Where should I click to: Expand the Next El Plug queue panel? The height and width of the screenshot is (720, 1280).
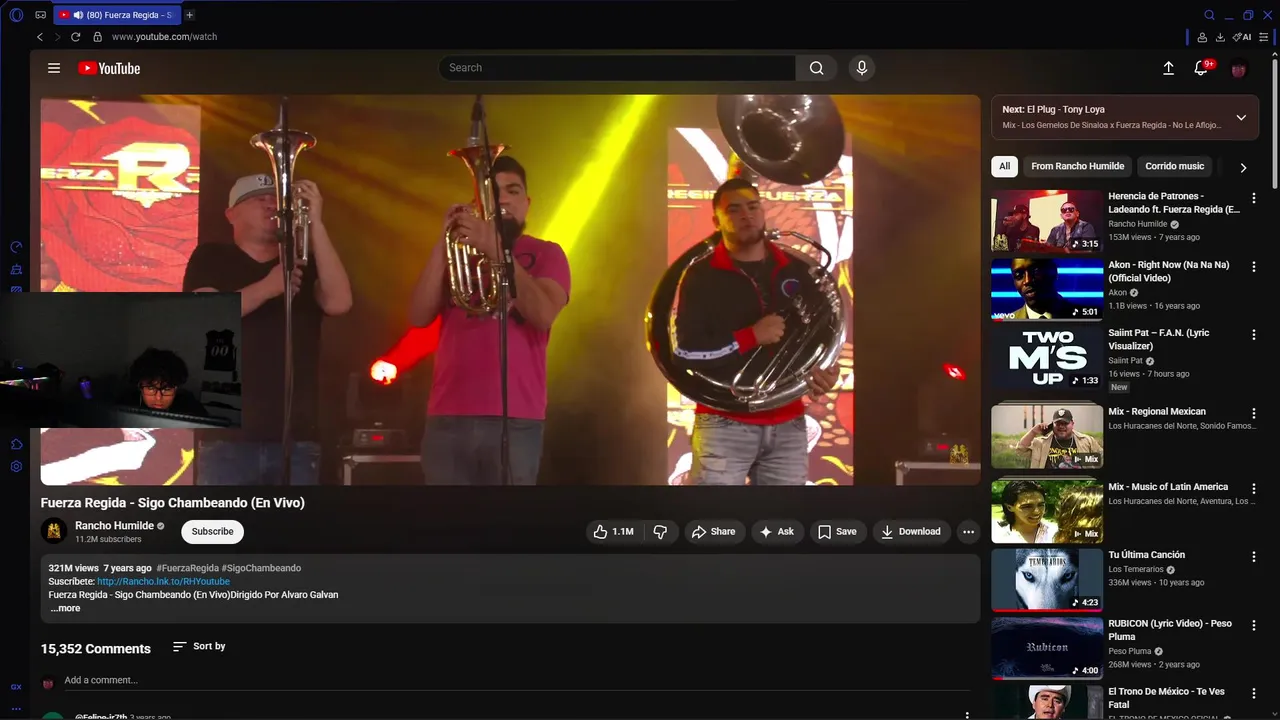[x=1241, y=117]
